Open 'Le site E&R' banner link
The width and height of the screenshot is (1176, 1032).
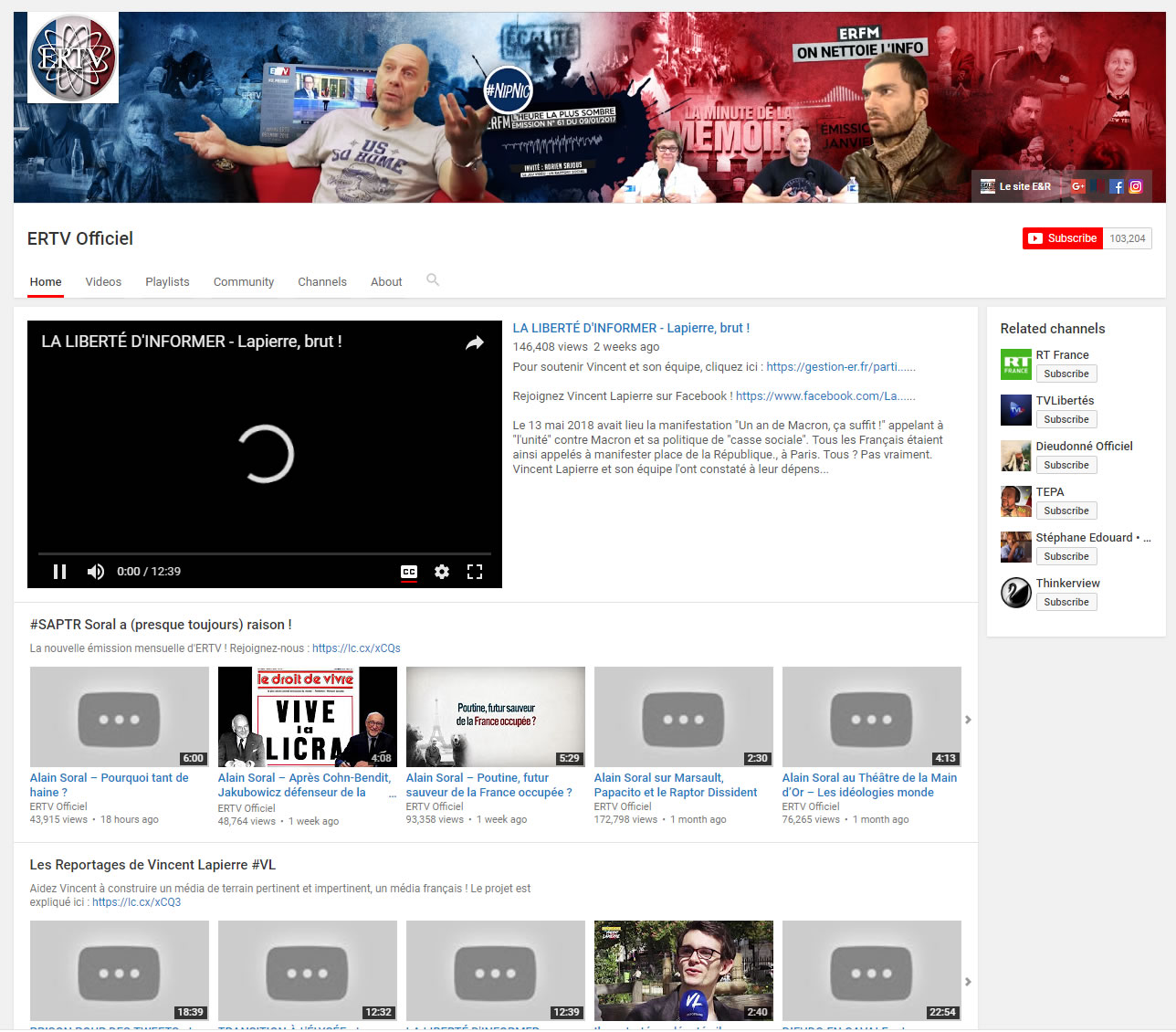[1015, 186]
